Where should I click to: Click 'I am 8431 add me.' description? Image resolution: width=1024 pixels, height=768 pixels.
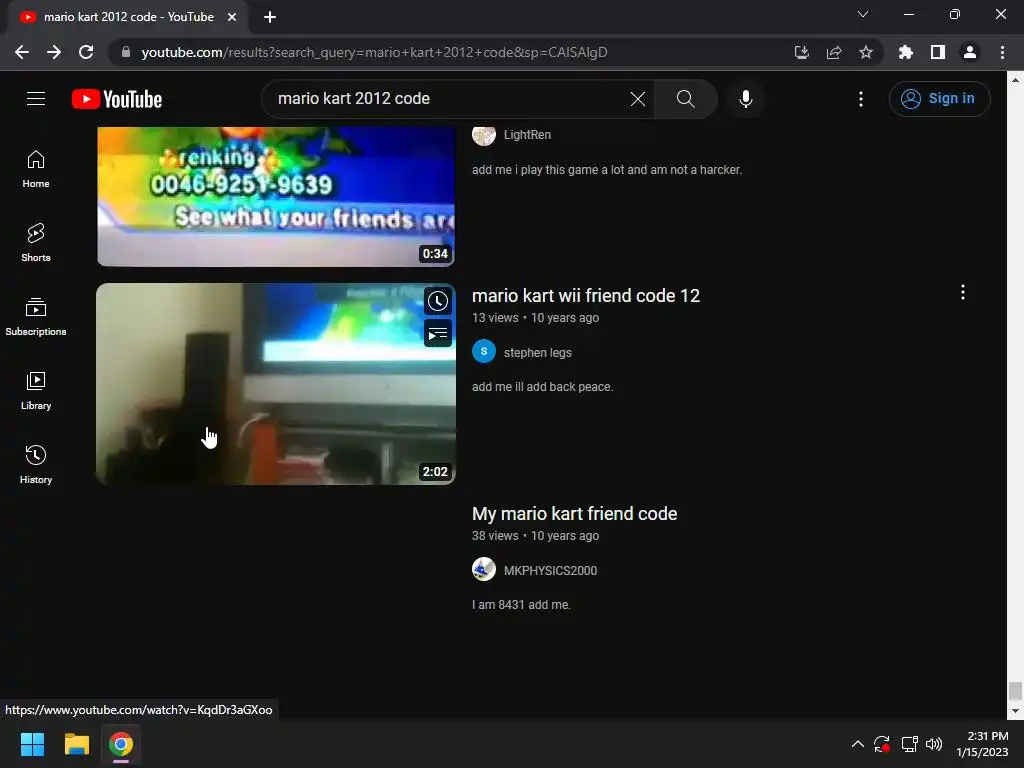point(520,605)
